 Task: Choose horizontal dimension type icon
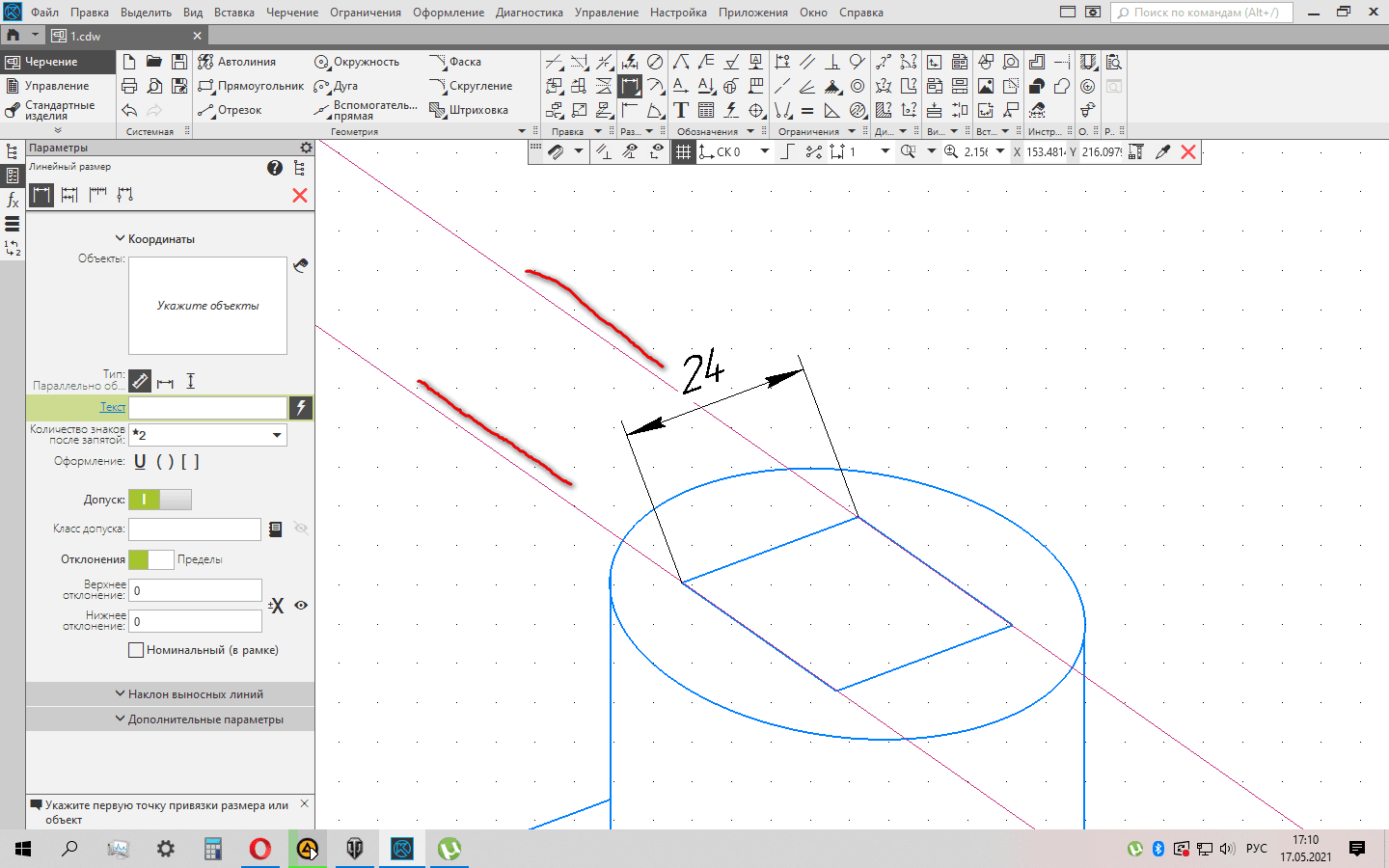point(165,382)
